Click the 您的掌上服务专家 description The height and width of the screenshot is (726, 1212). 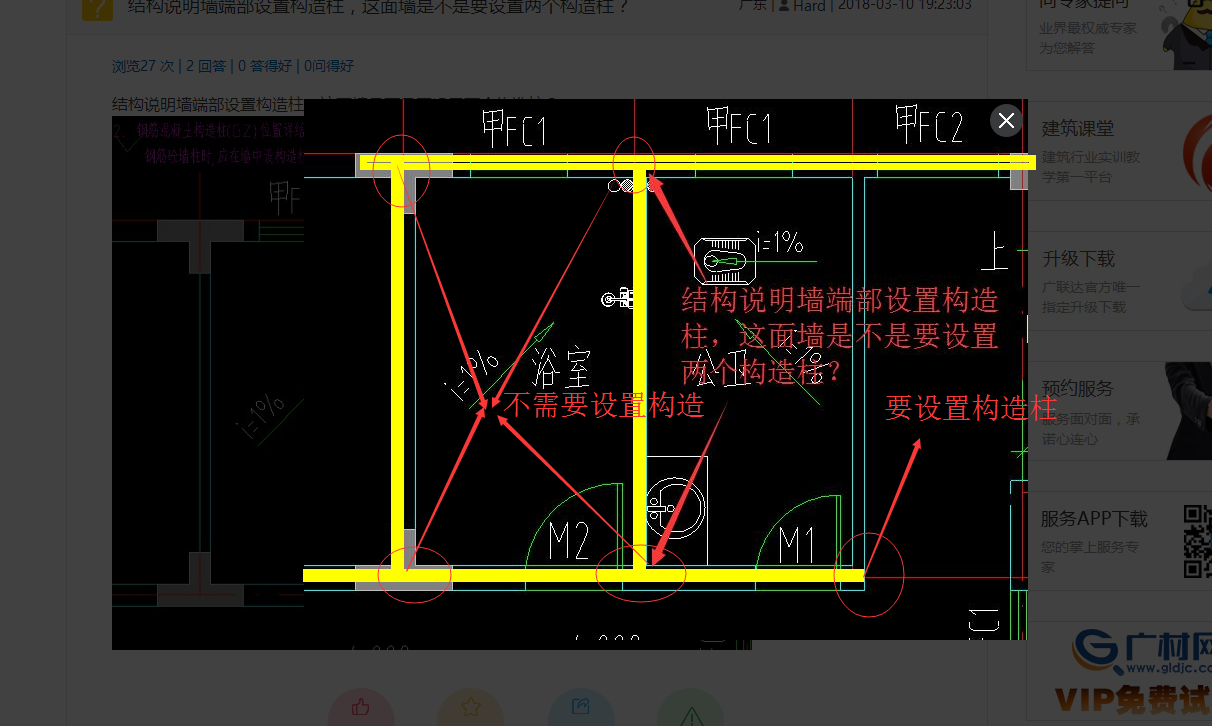(1091, 556)
